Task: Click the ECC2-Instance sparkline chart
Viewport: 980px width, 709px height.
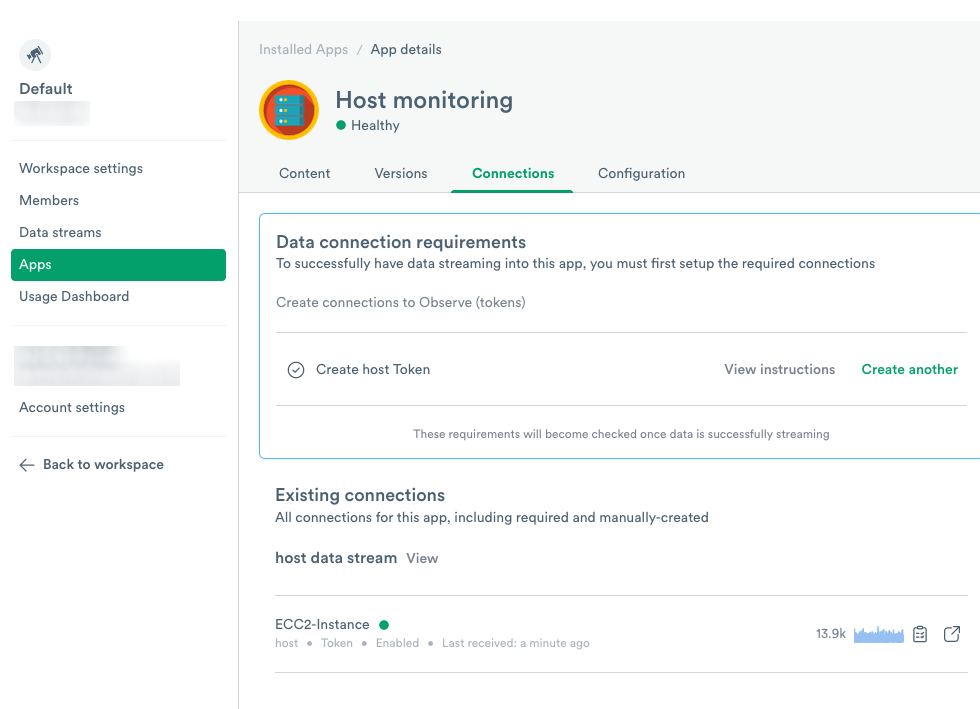Action: (878, 635)
